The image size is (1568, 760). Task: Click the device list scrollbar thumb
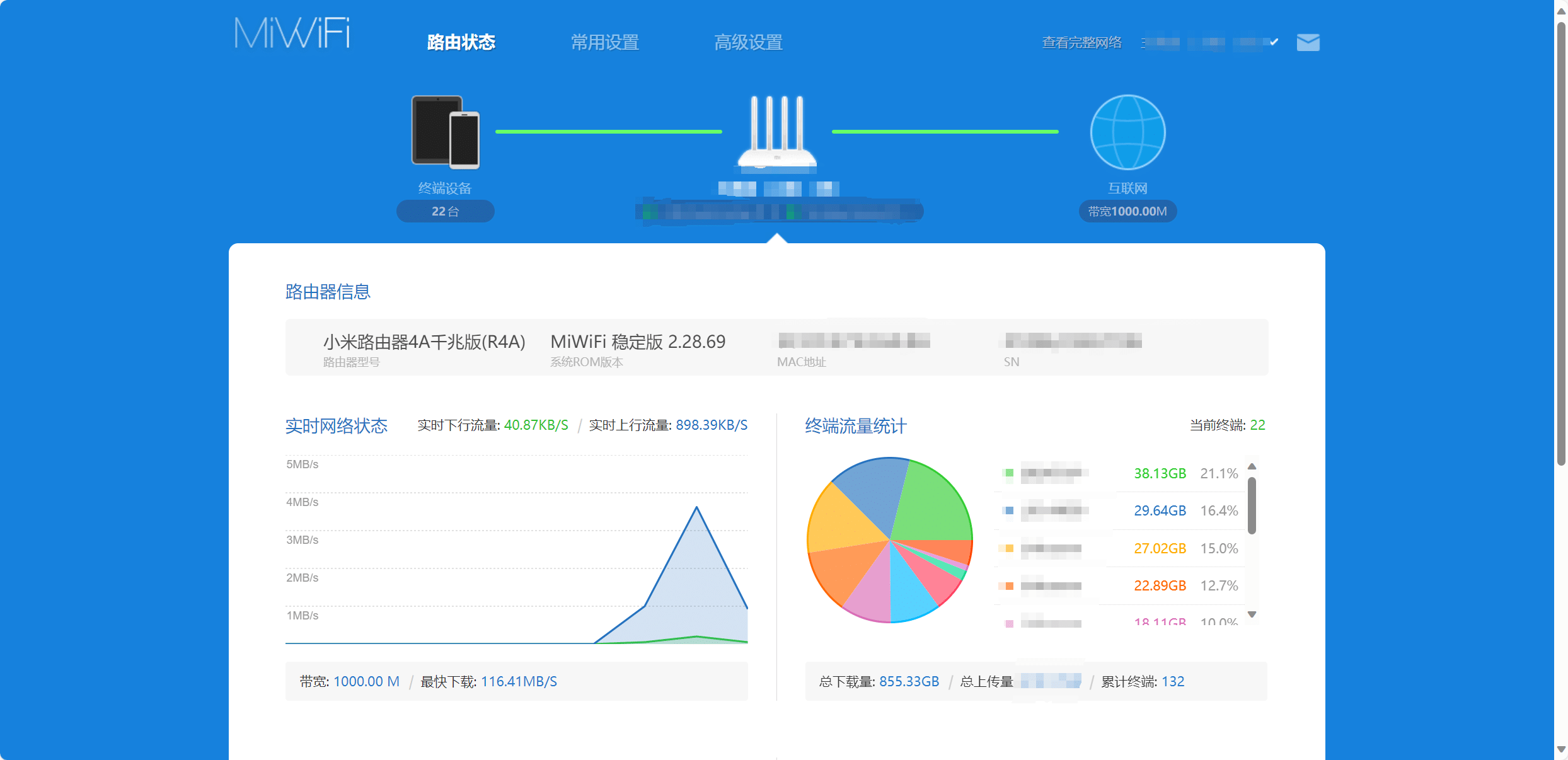tap(1252, 505)
